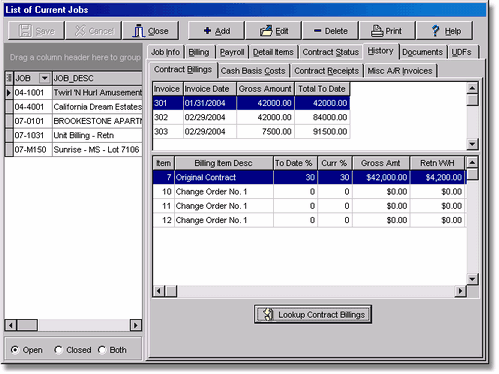Click job list horizontal scroll right arrow
Screen dimensions: 499x374
(x=135, y=325)
